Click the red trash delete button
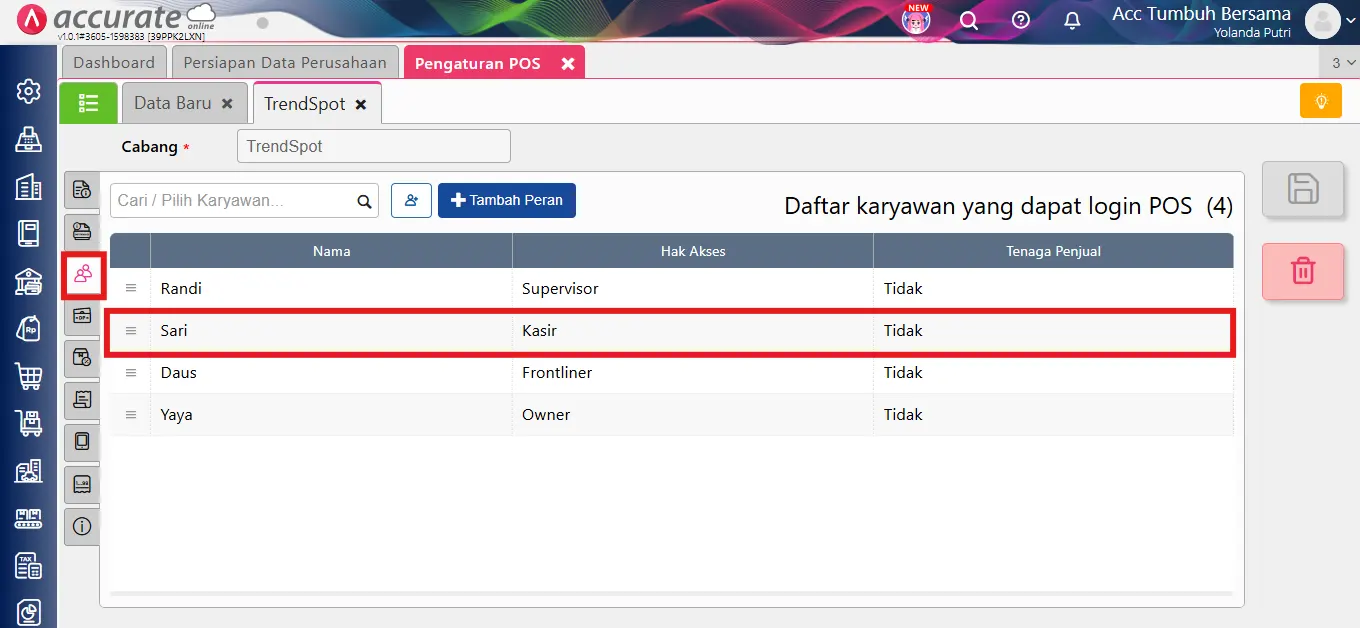 [x=1302, y=271]
